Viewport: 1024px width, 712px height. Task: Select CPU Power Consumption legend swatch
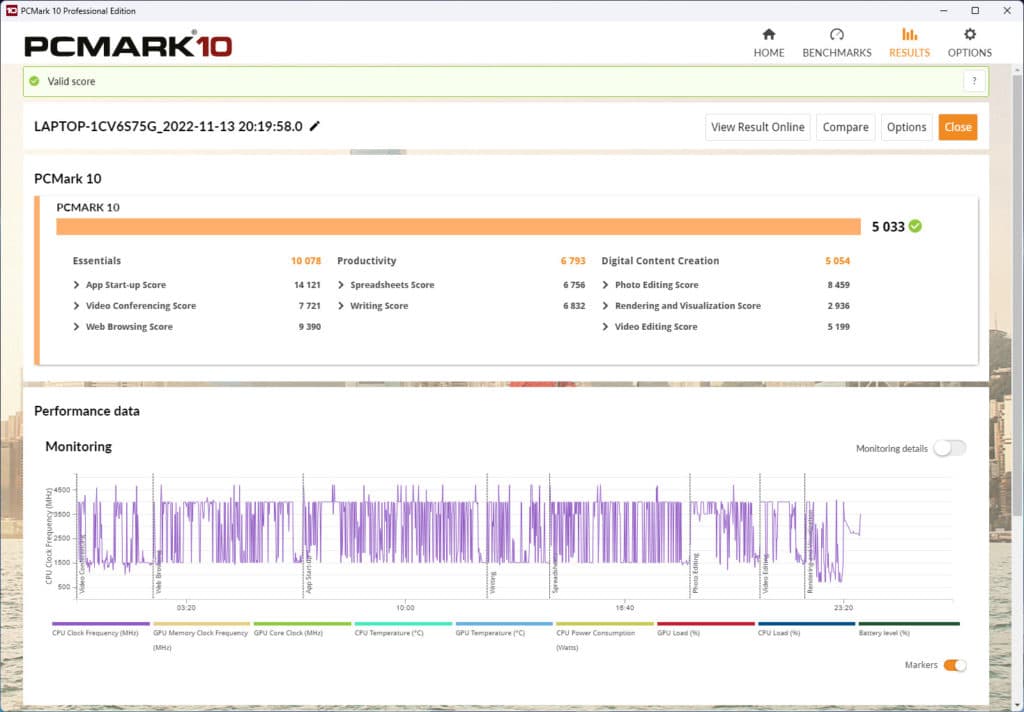(605, 624)
